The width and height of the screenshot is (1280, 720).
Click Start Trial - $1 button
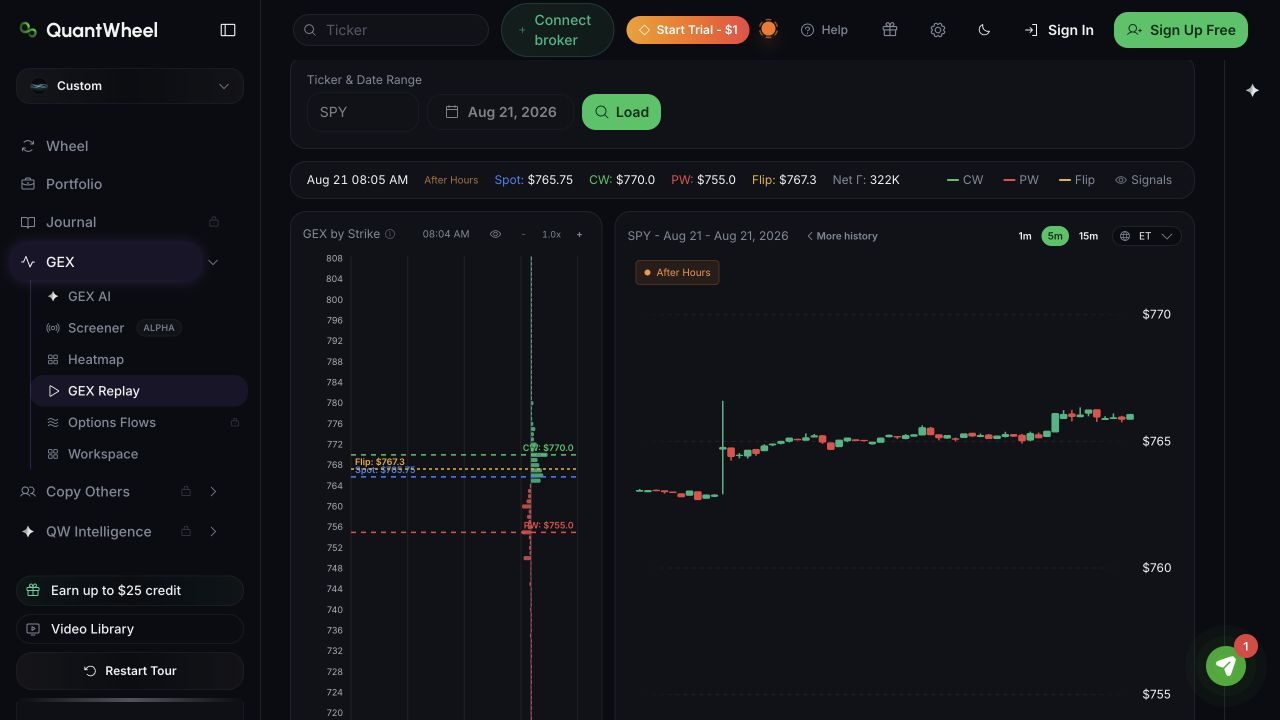688,30
